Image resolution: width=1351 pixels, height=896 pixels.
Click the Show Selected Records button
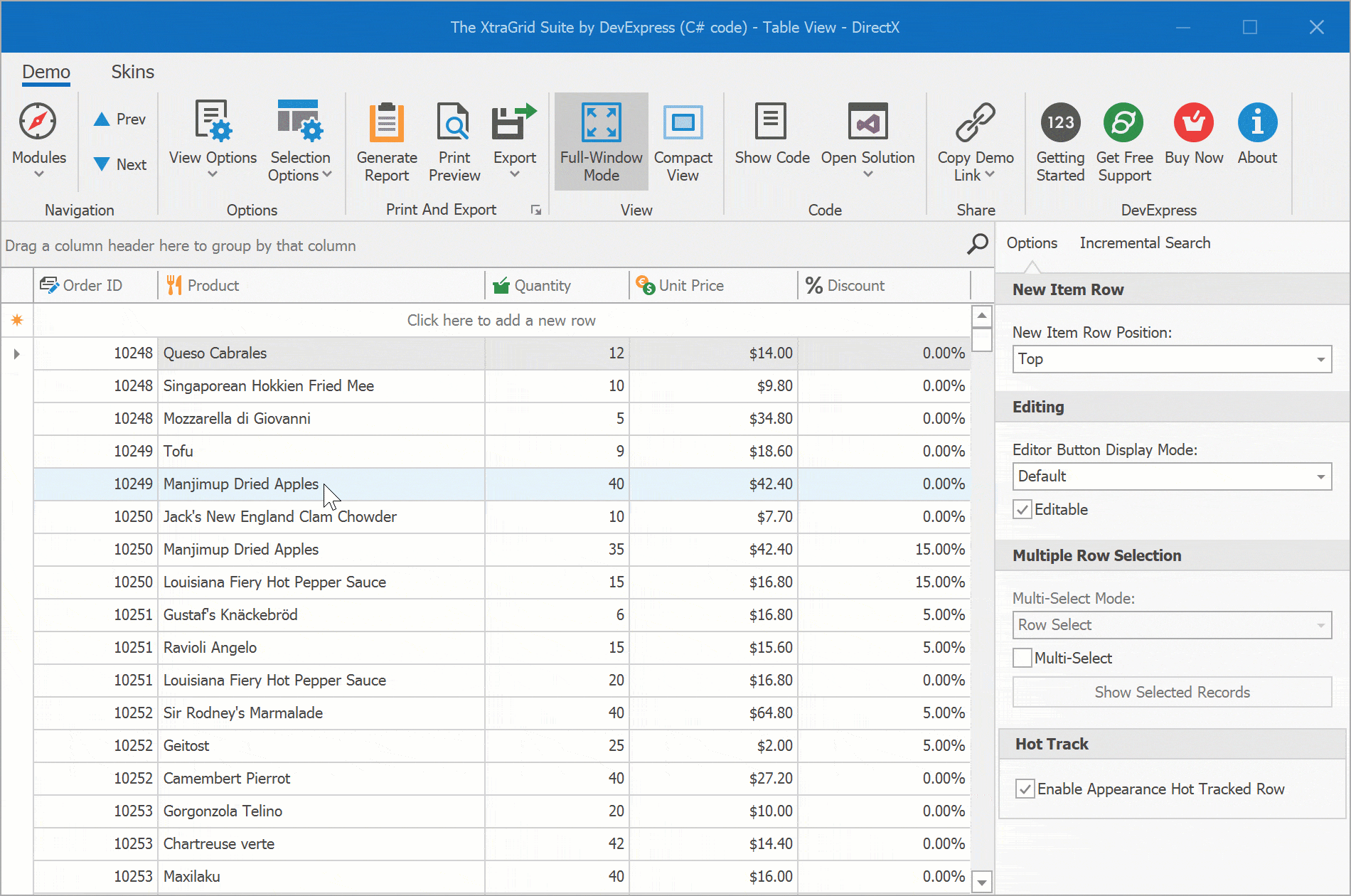[x=1171, y=692]
